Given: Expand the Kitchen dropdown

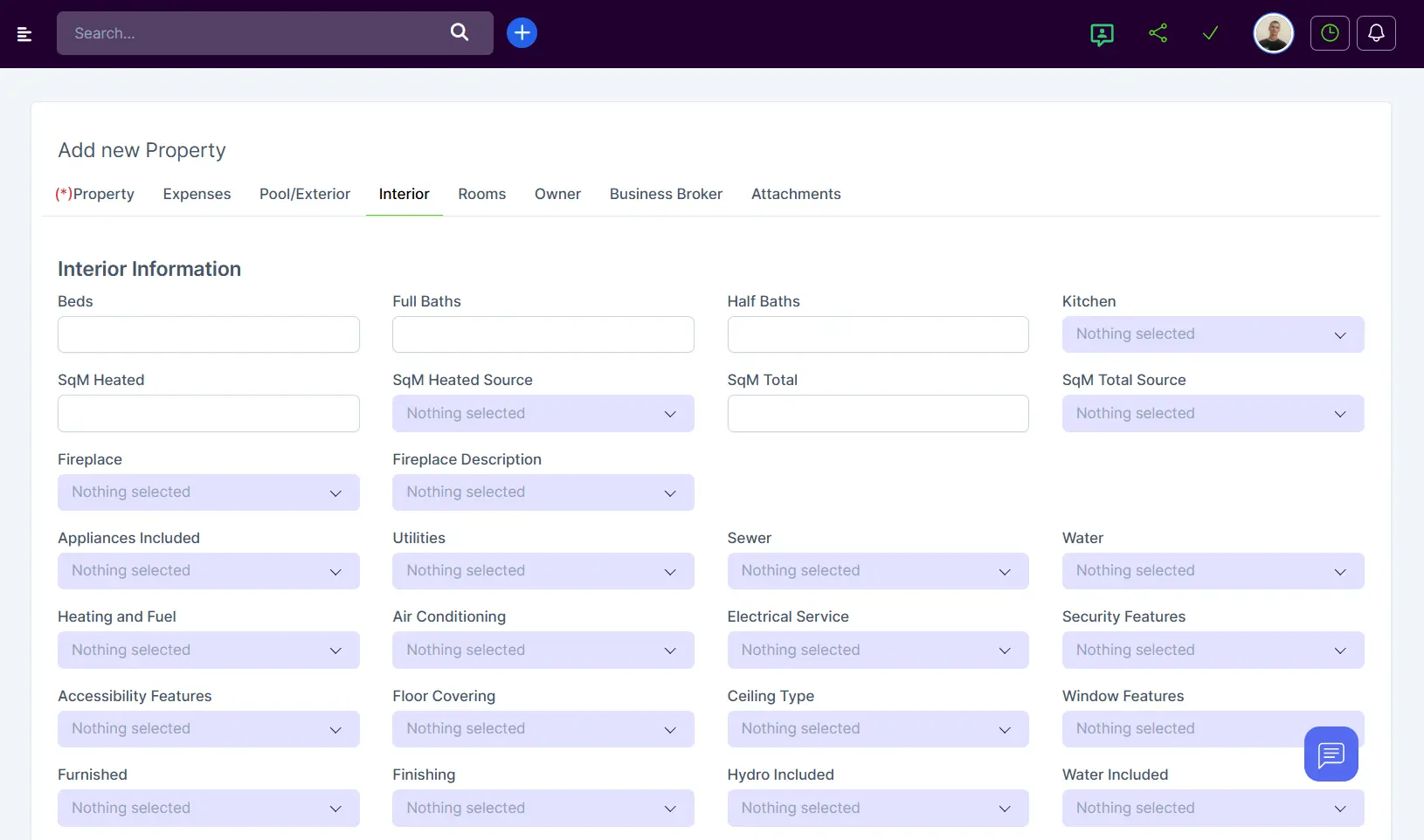Looking at the screenshot, I should pos(1212,334).
